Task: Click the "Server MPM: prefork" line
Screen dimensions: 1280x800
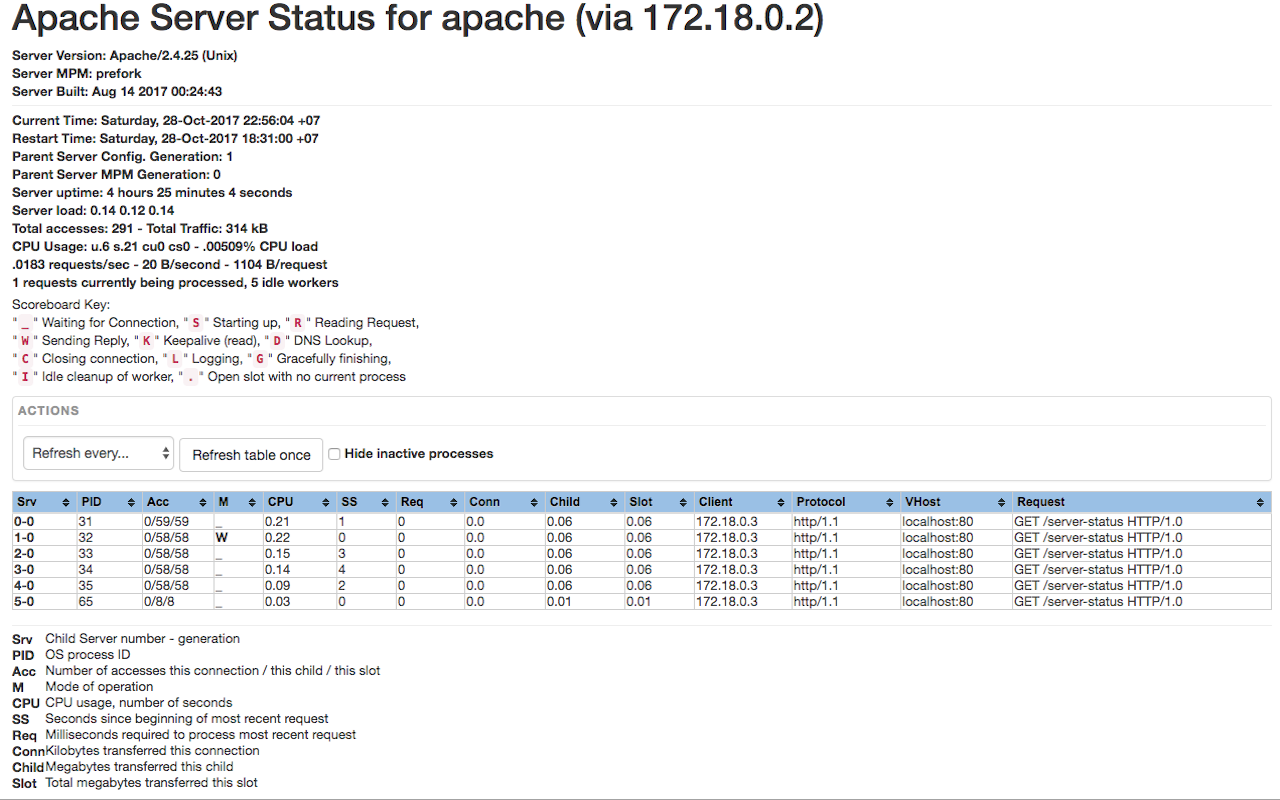Action: (x=77, y=74)
